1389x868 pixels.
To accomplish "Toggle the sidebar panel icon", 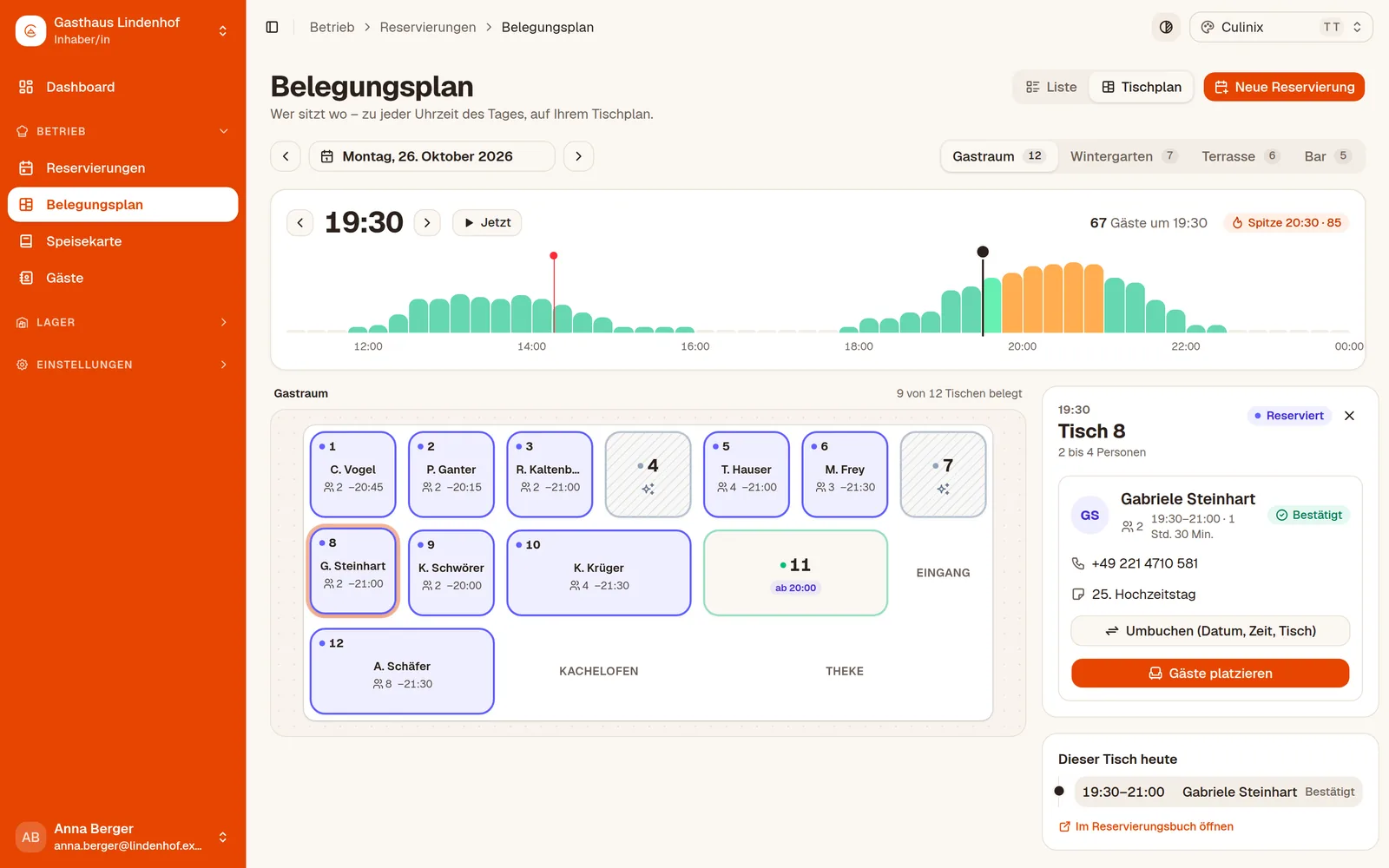I will (x=272, y=27).
